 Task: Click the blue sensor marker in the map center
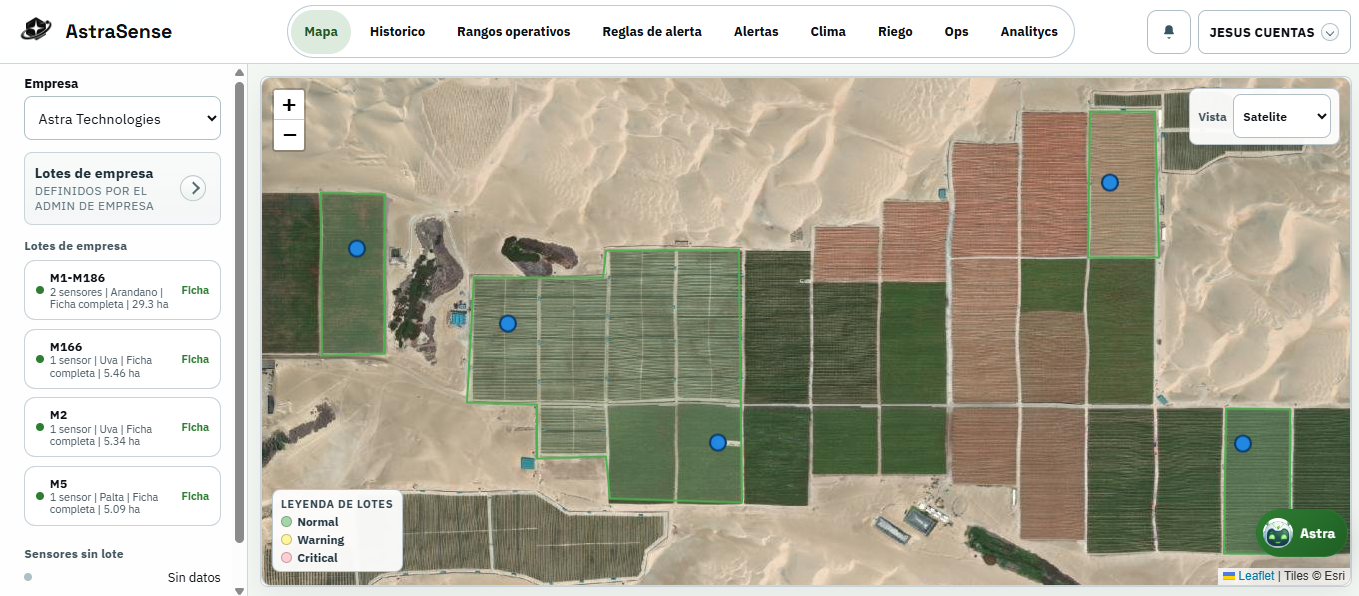click(x=717, y=442)
